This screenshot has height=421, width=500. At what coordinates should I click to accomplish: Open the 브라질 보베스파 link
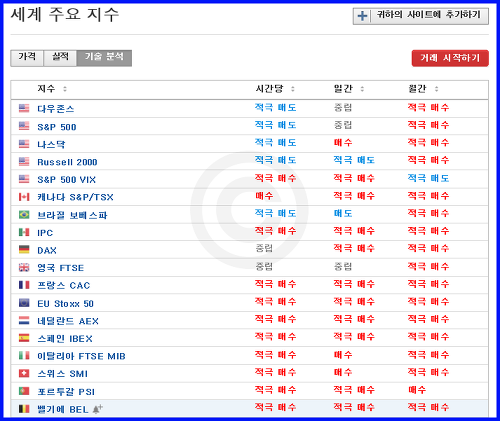(72, 215)
